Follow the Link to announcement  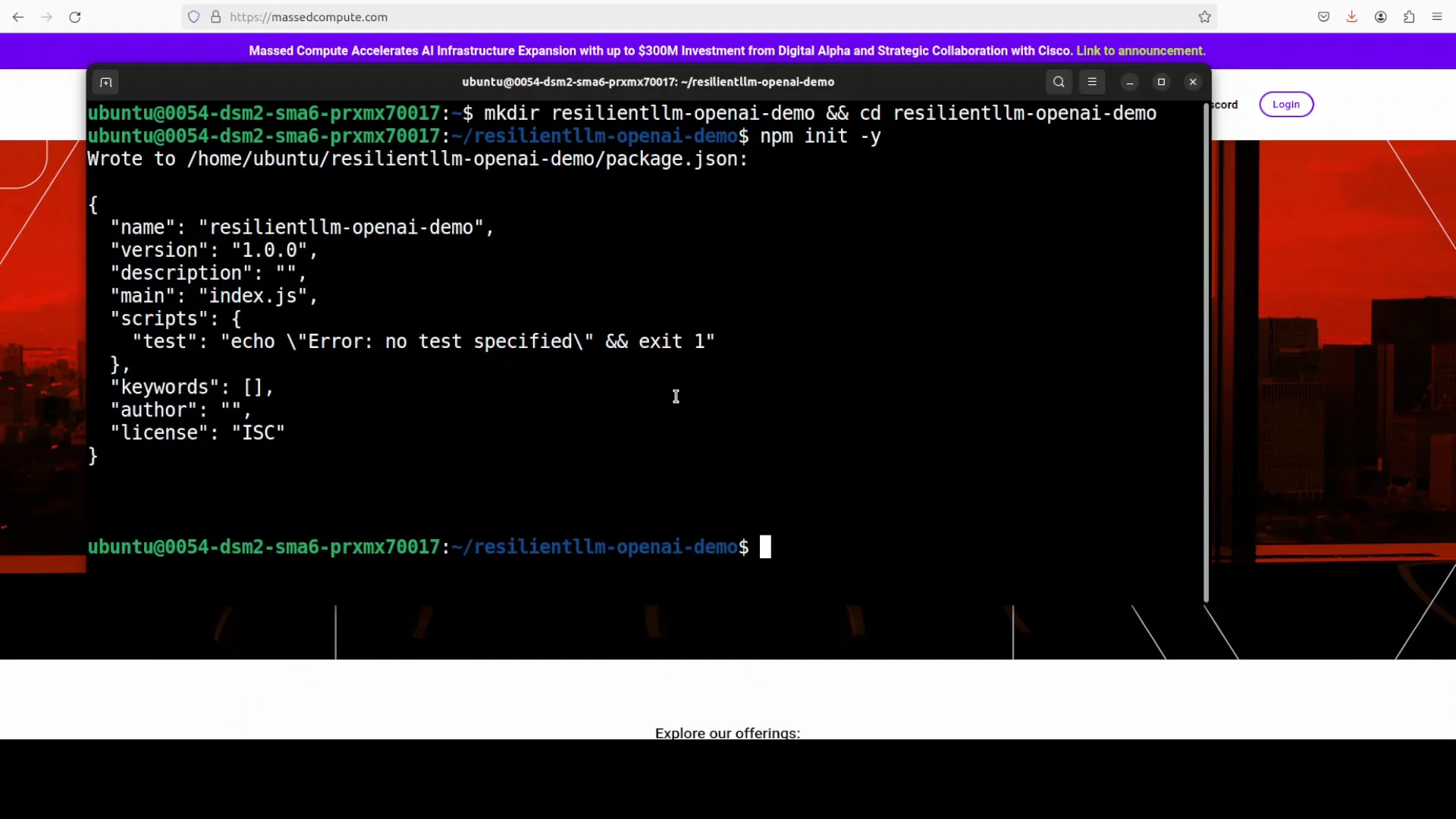pyautogui.click(x=1141, y=51)
